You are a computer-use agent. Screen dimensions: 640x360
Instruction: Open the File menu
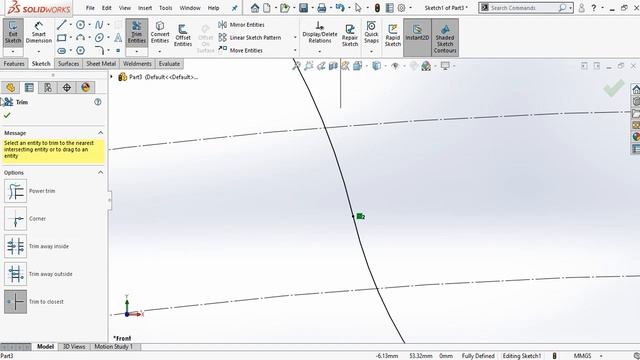[x=90, y=8]
